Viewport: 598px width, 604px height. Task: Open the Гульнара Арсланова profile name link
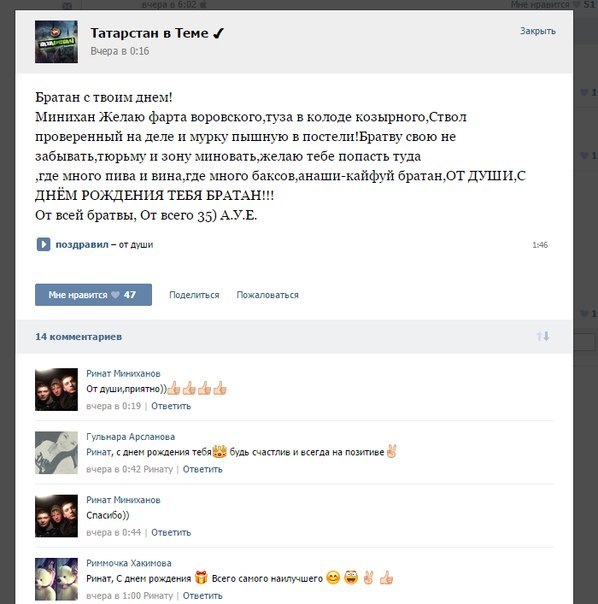(131, 437)
